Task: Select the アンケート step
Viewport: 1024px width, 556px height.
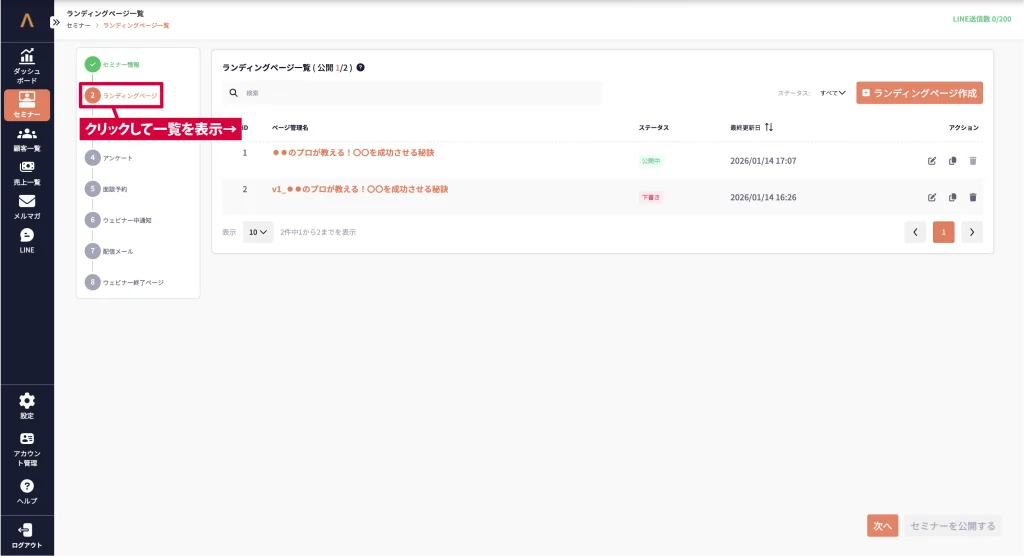Action: [117, 158]
